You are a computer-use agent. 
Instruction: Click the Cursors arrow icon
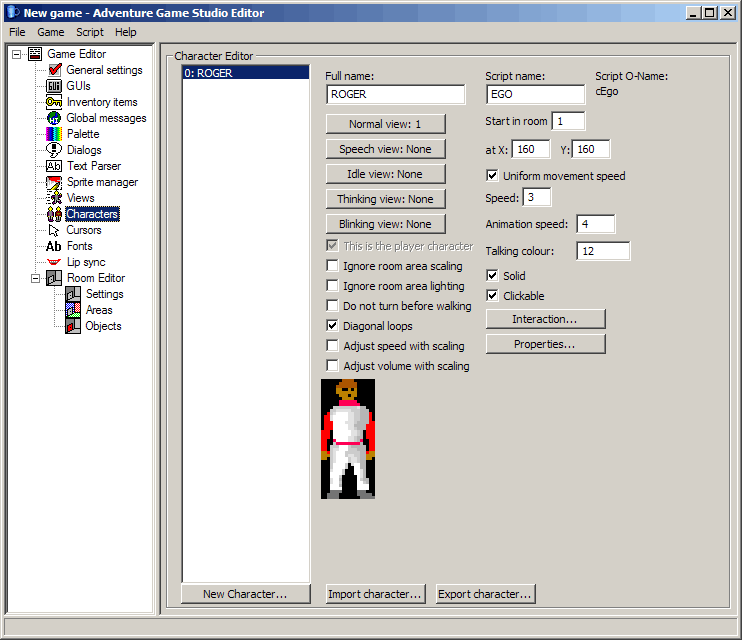click(54, 230)
